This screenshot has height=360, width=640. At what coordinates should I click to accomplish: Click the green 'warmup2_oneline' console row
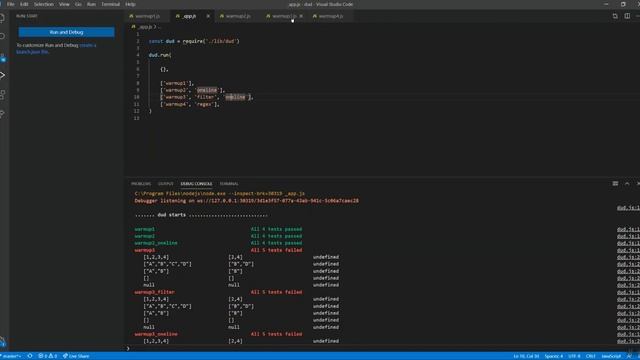pos(156,243)
